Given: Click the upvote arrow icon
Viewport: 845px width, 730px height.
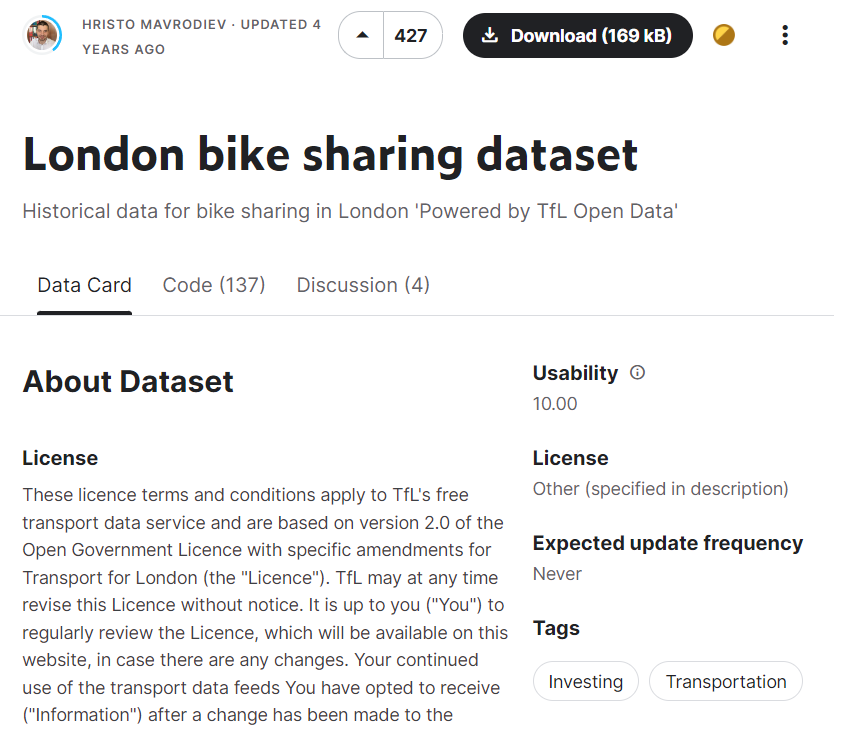Looking at the screenshot, I should [362, 36].
